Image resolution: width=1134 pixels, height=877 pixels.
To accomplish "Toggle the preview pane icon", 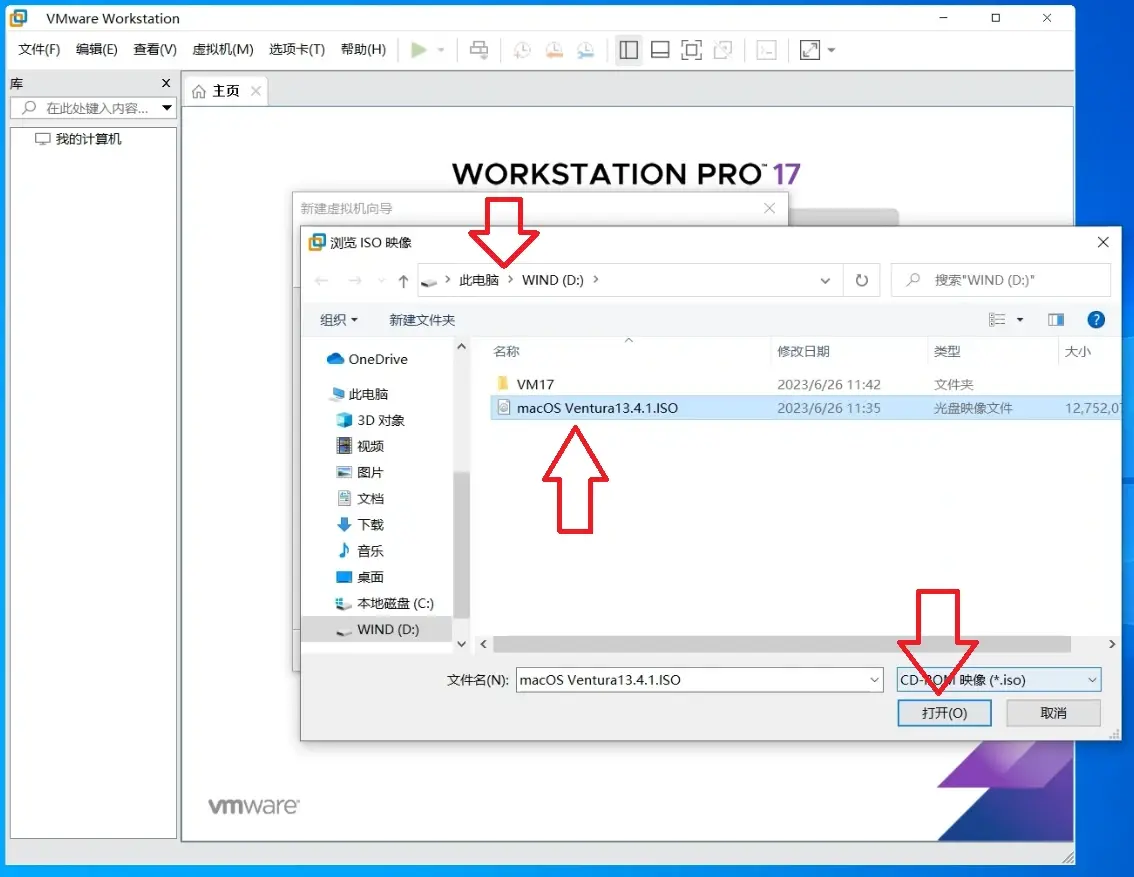I will pos(1056,320).
